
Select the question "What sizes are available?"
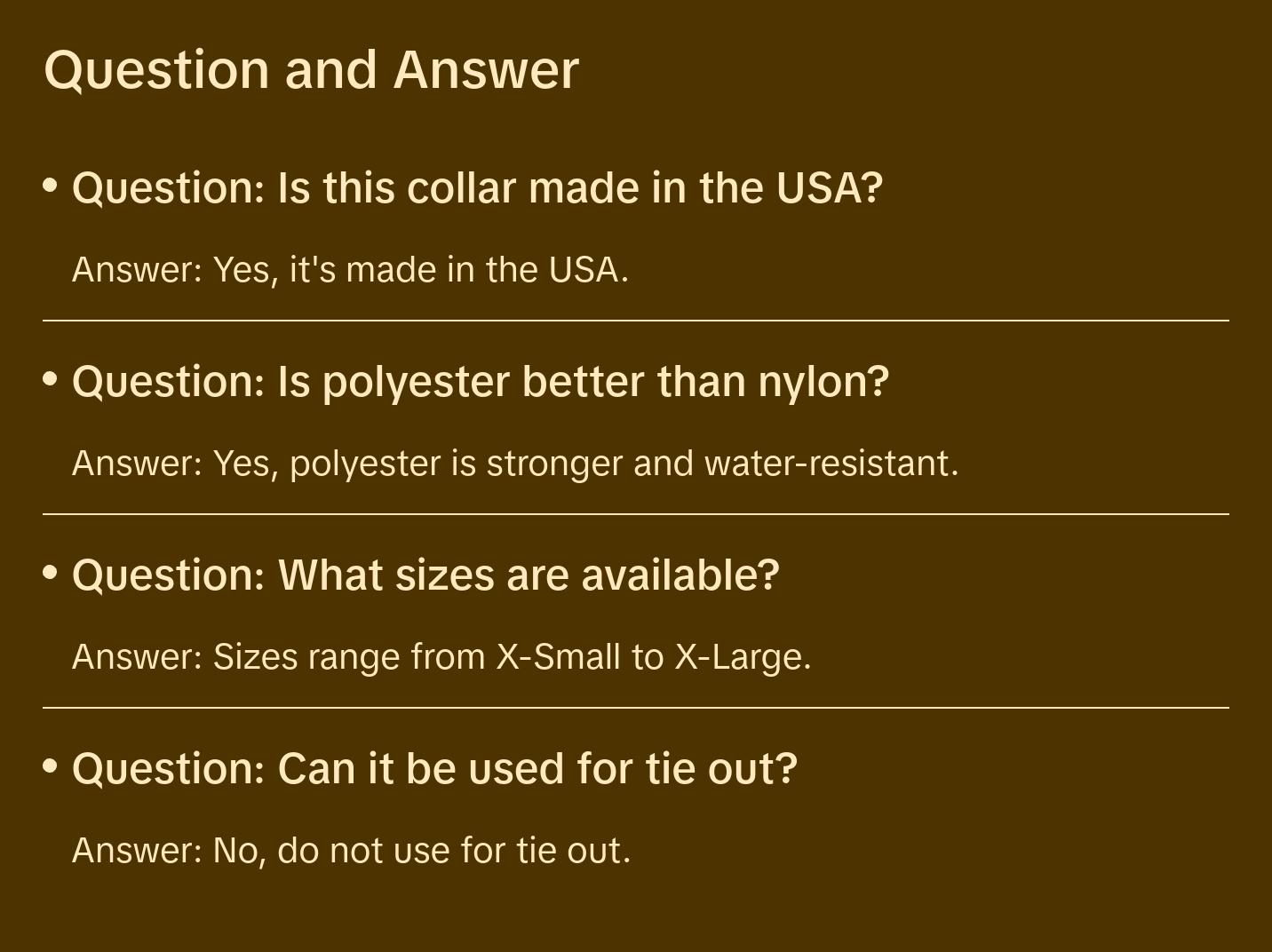pyautogui.click(x=425, y=575)
